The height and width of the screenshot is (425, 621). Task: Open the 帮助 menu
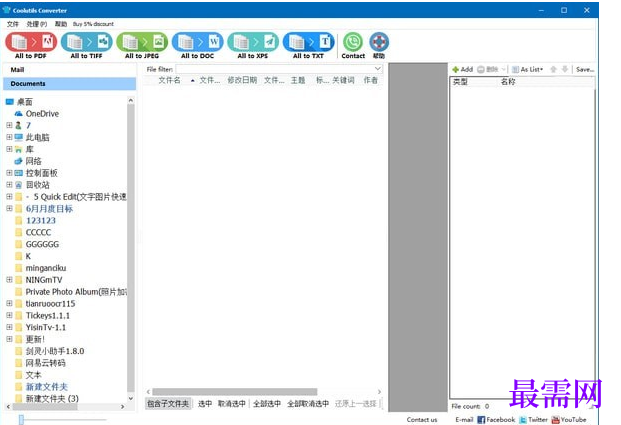(x=61, y=24)
